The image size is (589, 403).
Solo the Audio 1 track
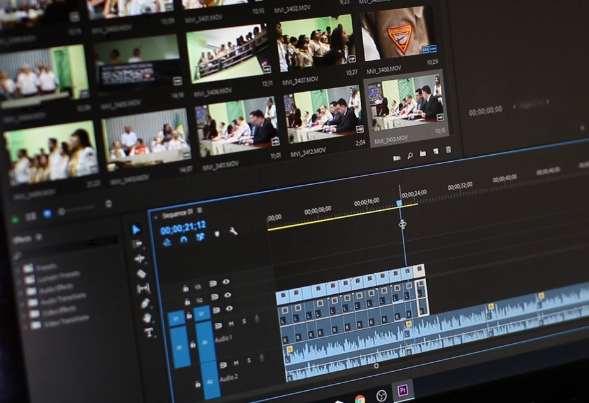pos(244,321)
